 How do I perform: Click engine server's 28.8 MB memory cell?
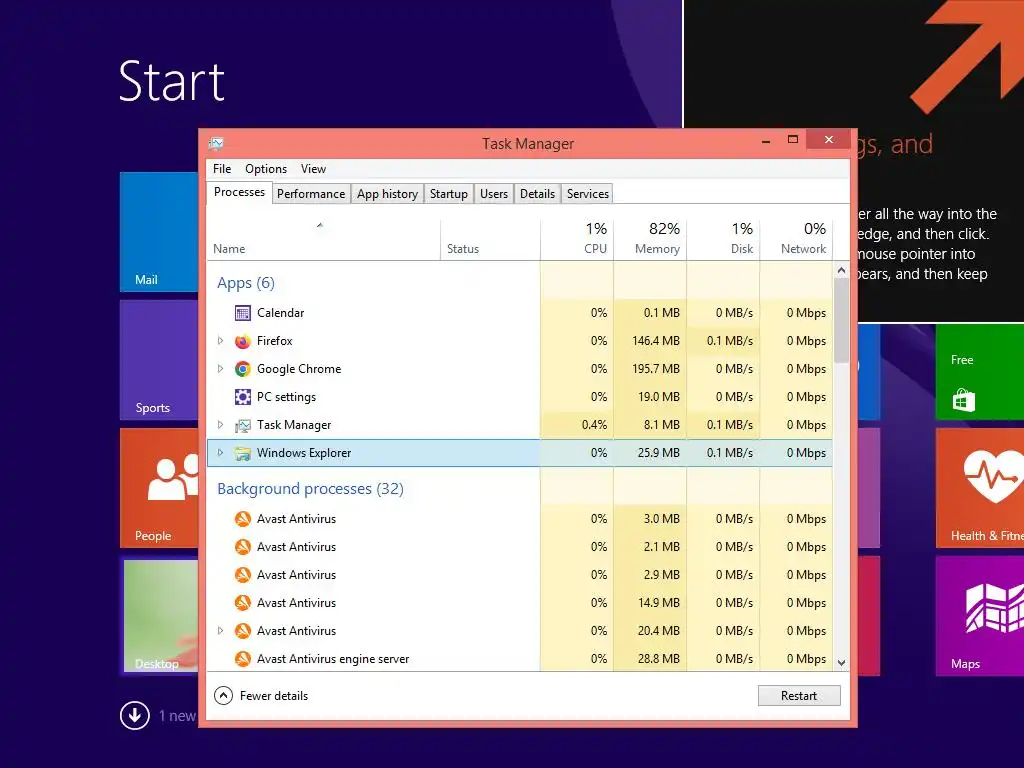[650, 659]
